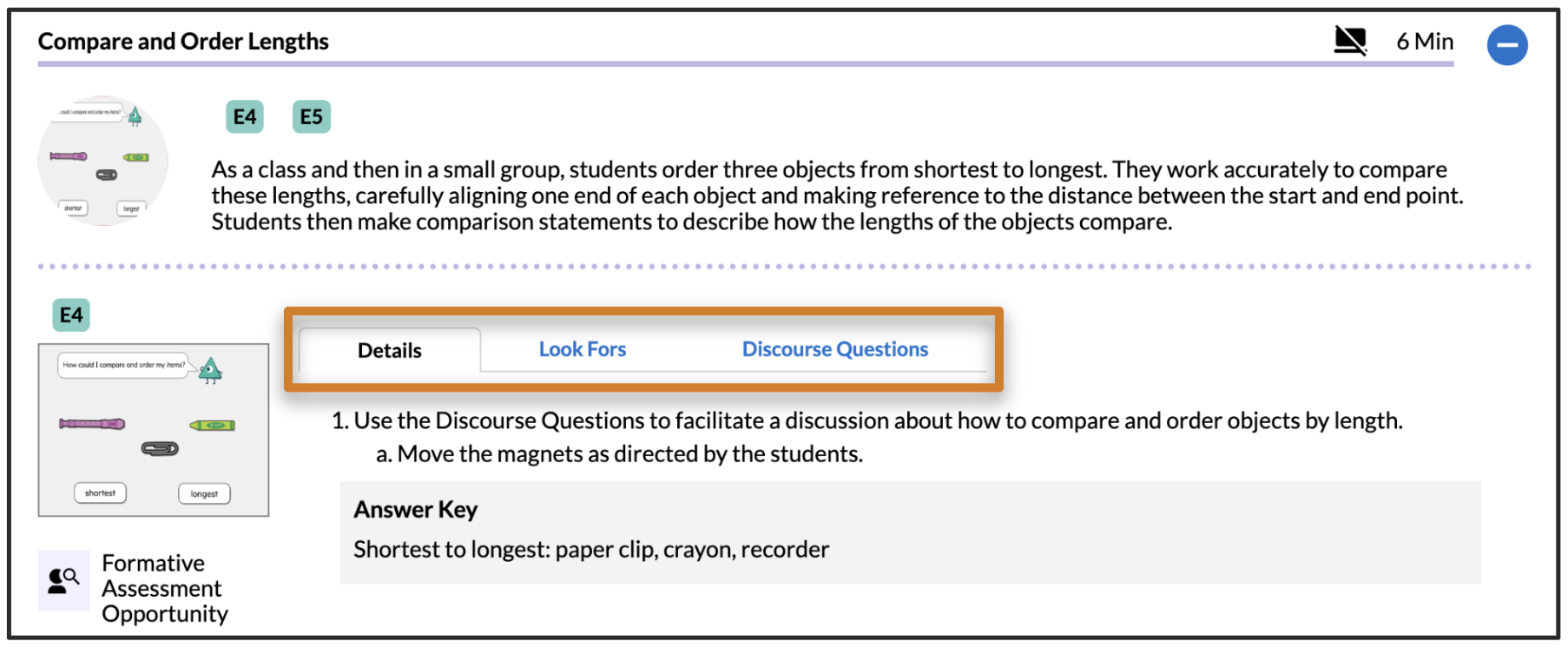Image resolution: width=1568 pixels, height=648 pixels.
Task: Click the E5 standard badge
Action: point(311,117)
